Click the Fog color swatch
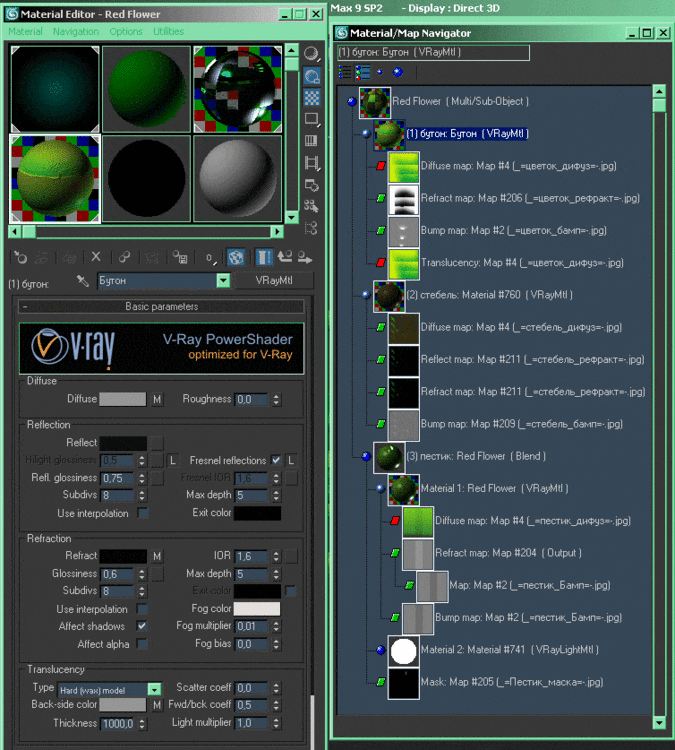The image size is (675, 750). 257,609
